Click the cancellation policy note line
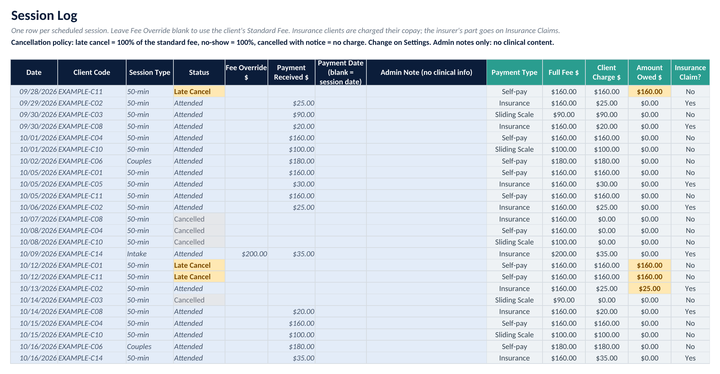 [x=282, y=42]
